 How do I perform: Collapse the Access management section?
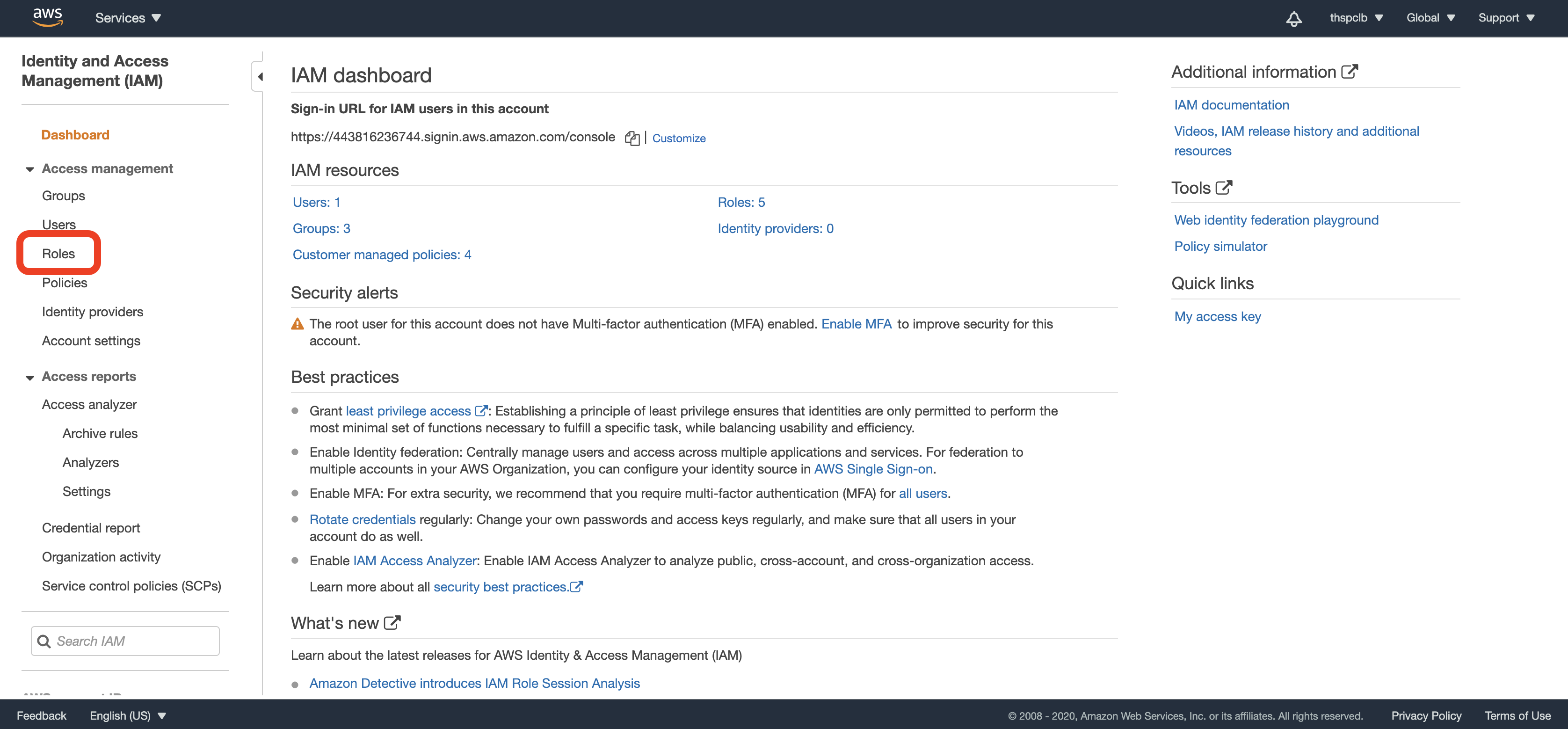29,169
